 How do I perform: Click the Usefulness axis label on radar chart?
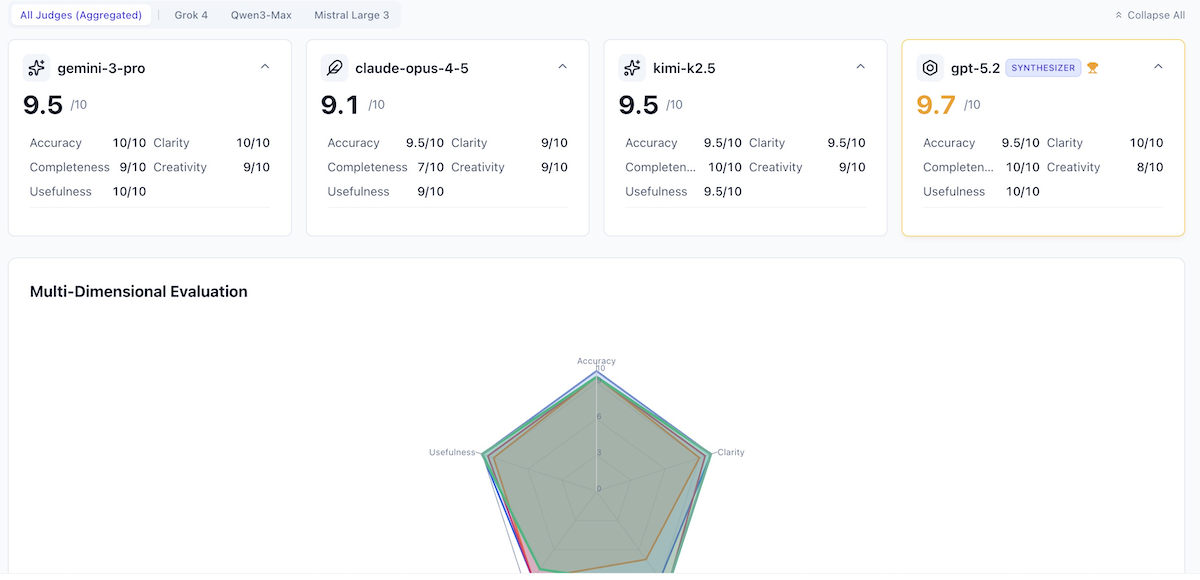coord(452,452)
